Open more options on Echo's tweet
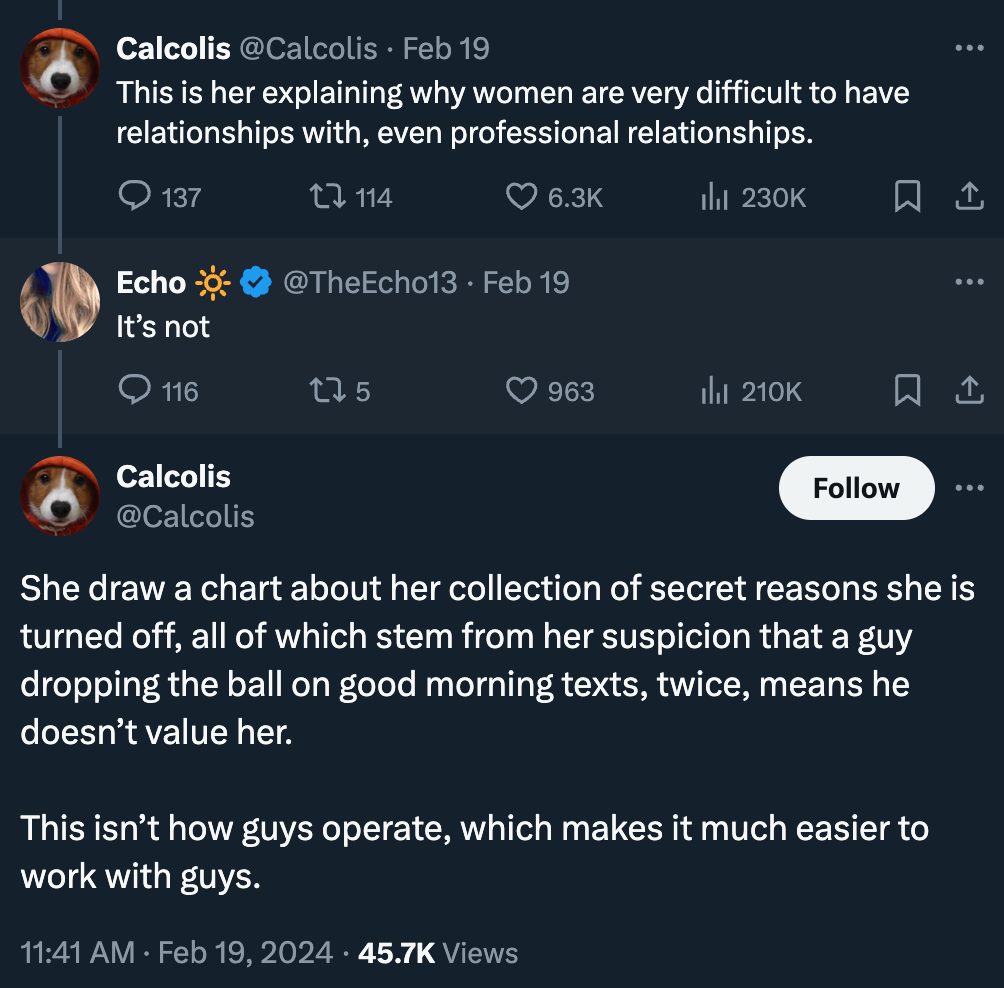Screen dimensions: 1004x988 coord(968,283)
